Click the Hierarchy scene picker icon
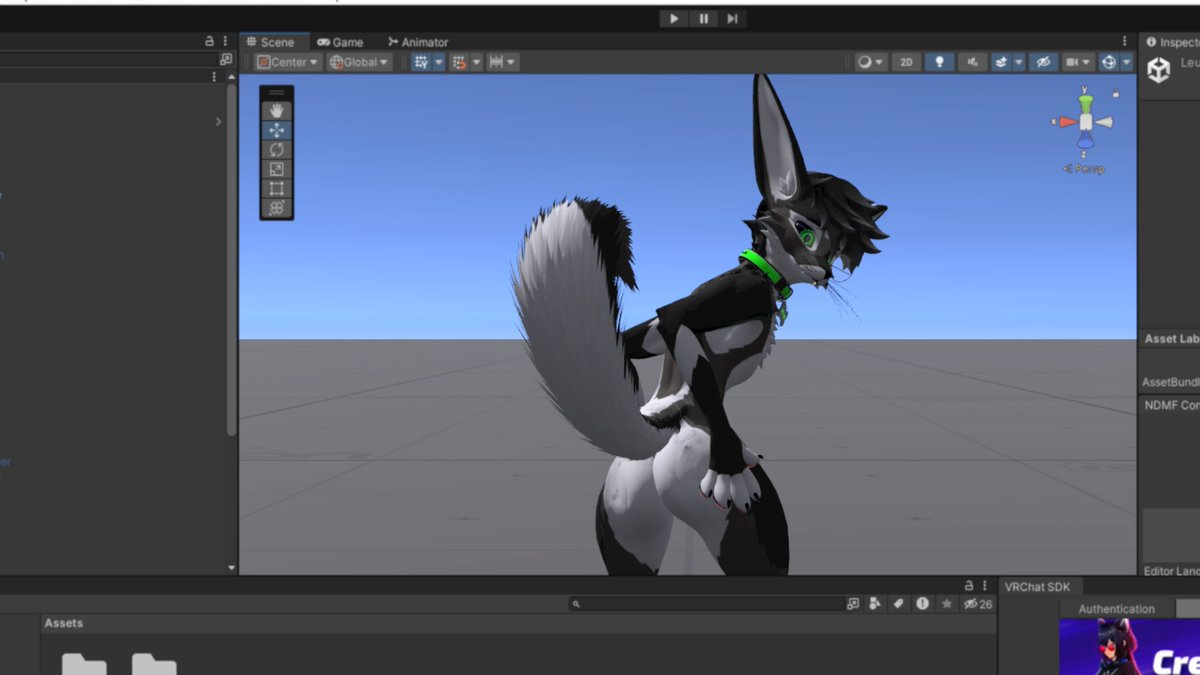The width and height of the screenshot is (1200, 675). pyautogui.click(x=225, y=59)
